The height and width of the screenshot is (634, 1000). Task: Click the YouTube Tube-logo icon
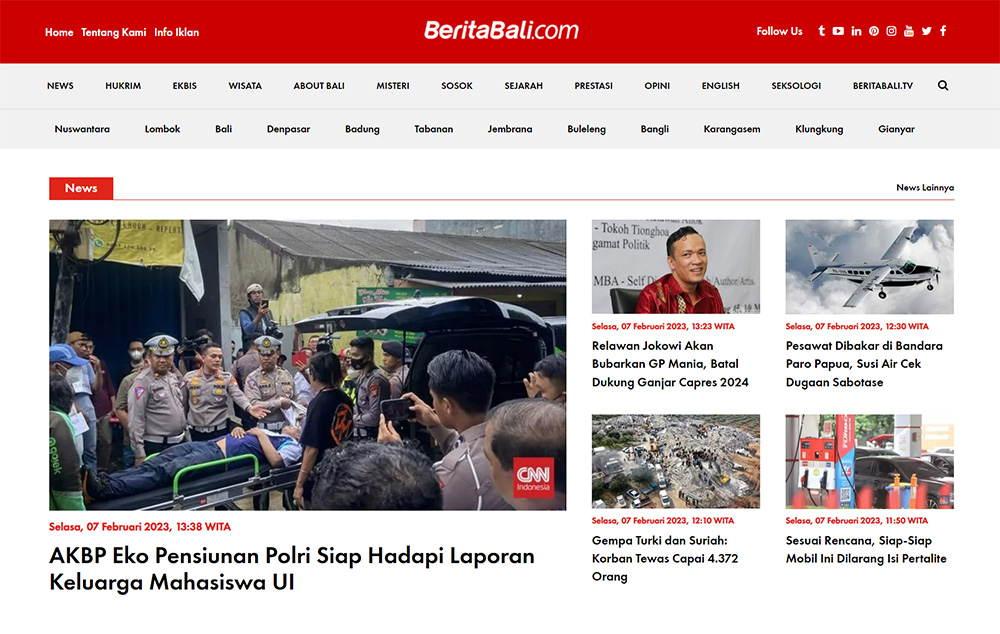click(x=909, y=31)
